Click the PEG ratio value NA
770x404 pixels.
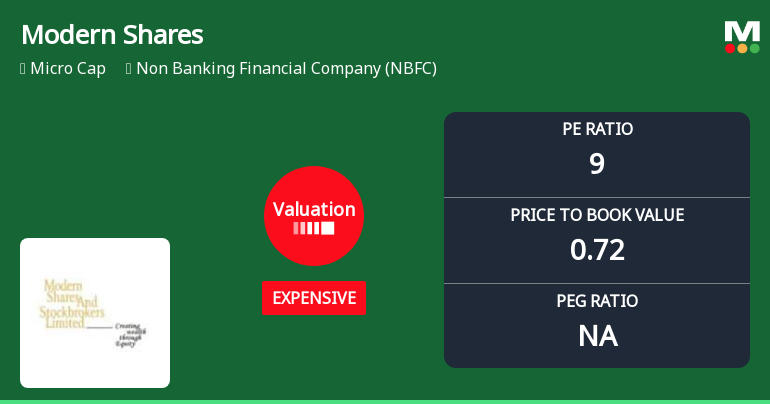pos(597,335)
